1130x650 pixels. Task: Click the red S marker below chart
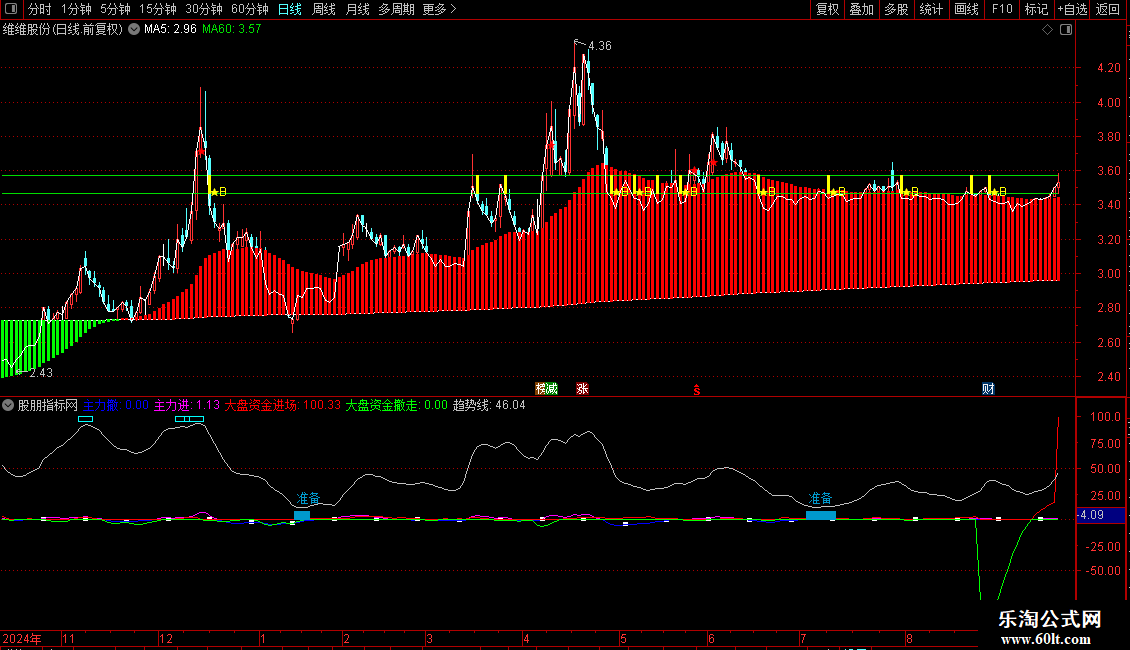pos(697,390)
